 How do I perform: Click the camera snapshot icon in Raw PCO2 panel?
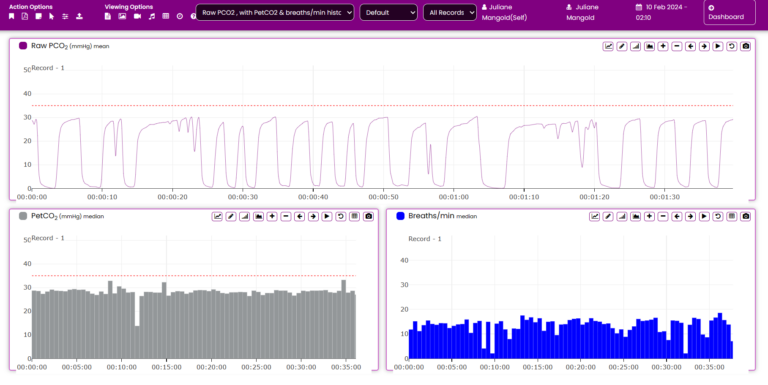(745, 46)
